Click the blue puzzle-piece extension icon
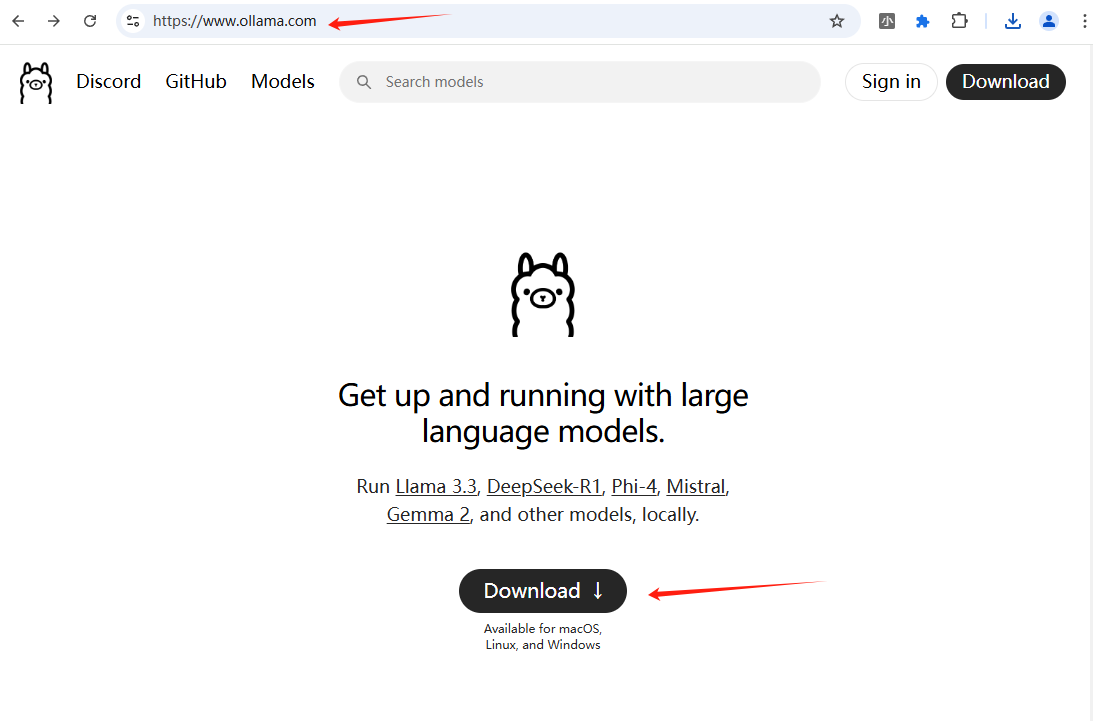This screenshot has width=1093, height=721. 922,21
